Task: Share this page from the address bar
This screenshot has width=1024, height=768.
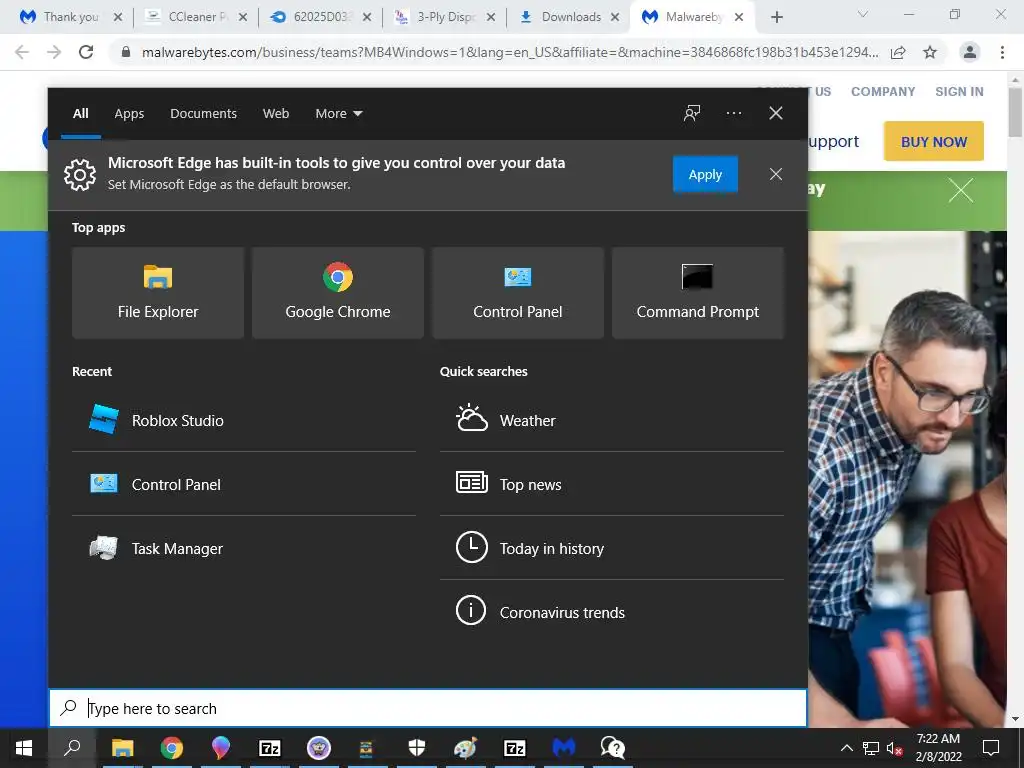Action: click(898, 52)
